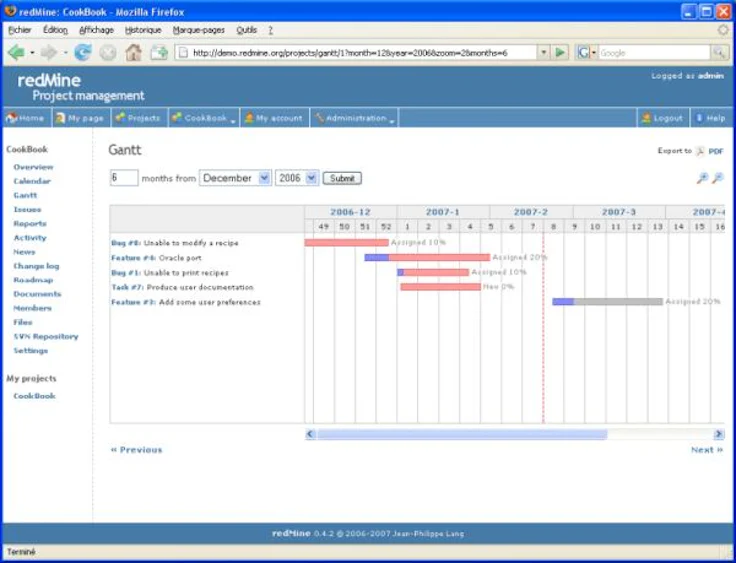Open the Affichage menu
This screenshot has height=563, width=736.
96,30
